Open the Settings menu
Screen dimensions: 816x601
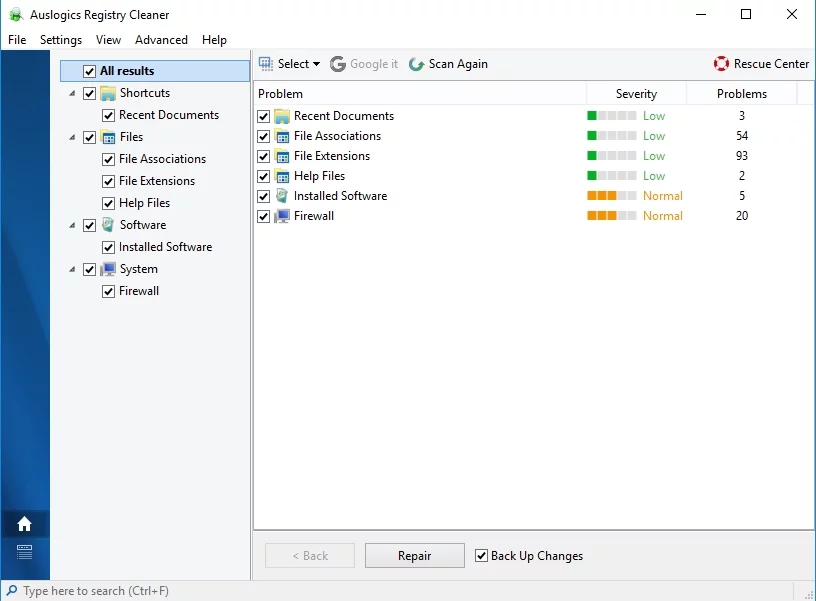(x=61, y=40)
